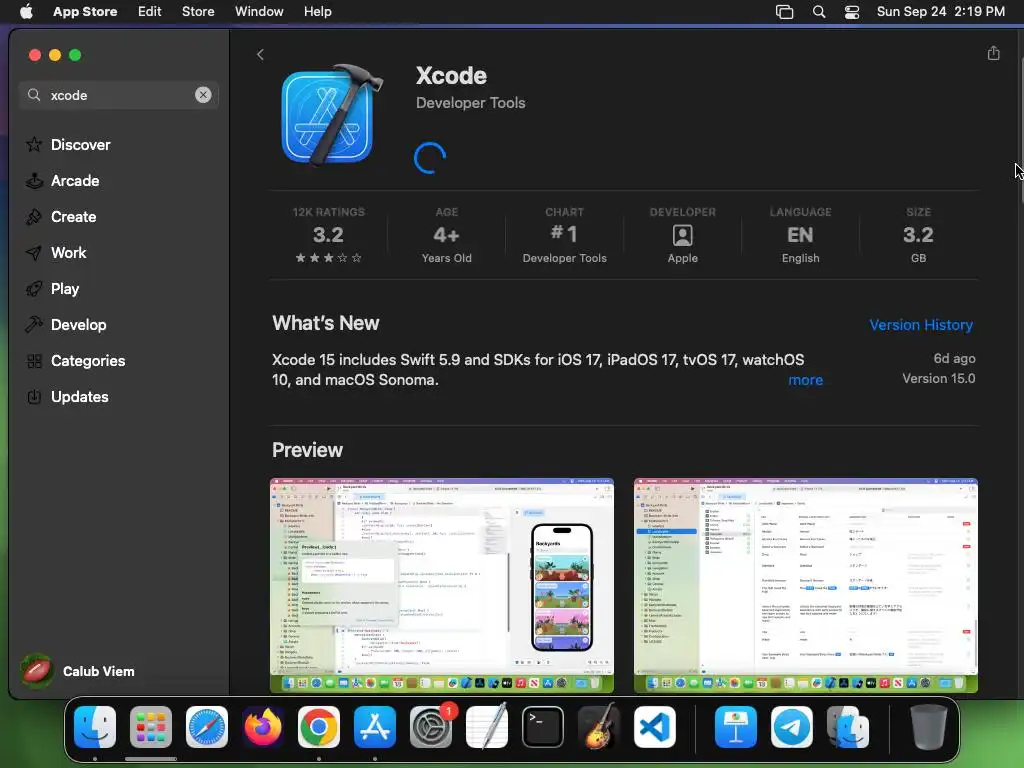This screenshot has width=1024, height=768.
Task: Expand What's New with more
Action: click(x=805, y=380)
